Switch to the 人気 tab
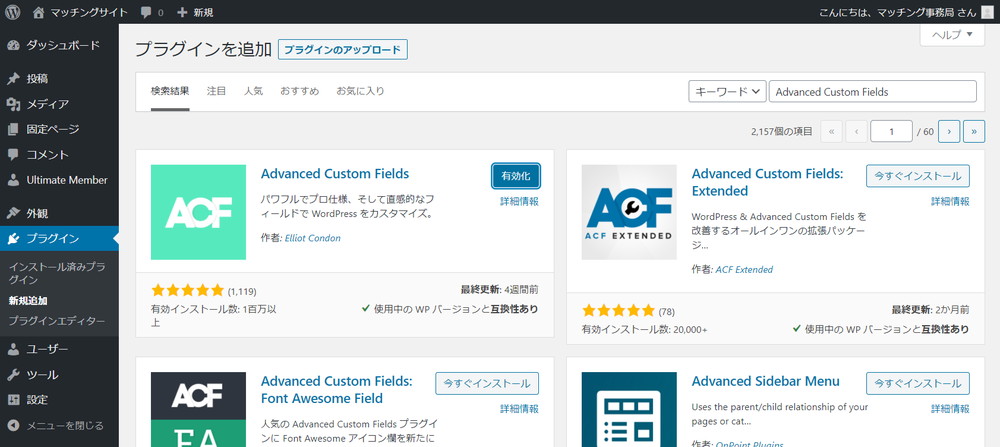The height and width of the screenshot is (447, 1000). pos(253,91)
